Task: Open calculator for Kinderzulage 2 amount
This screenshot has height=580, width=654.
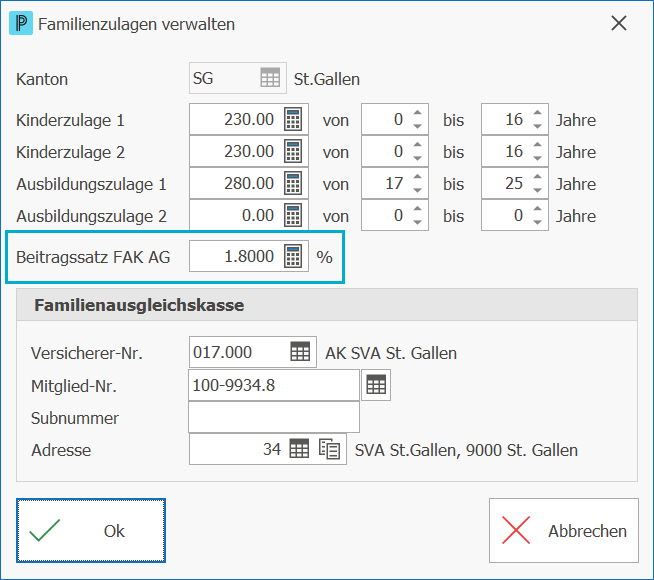Action: (293, 151)
